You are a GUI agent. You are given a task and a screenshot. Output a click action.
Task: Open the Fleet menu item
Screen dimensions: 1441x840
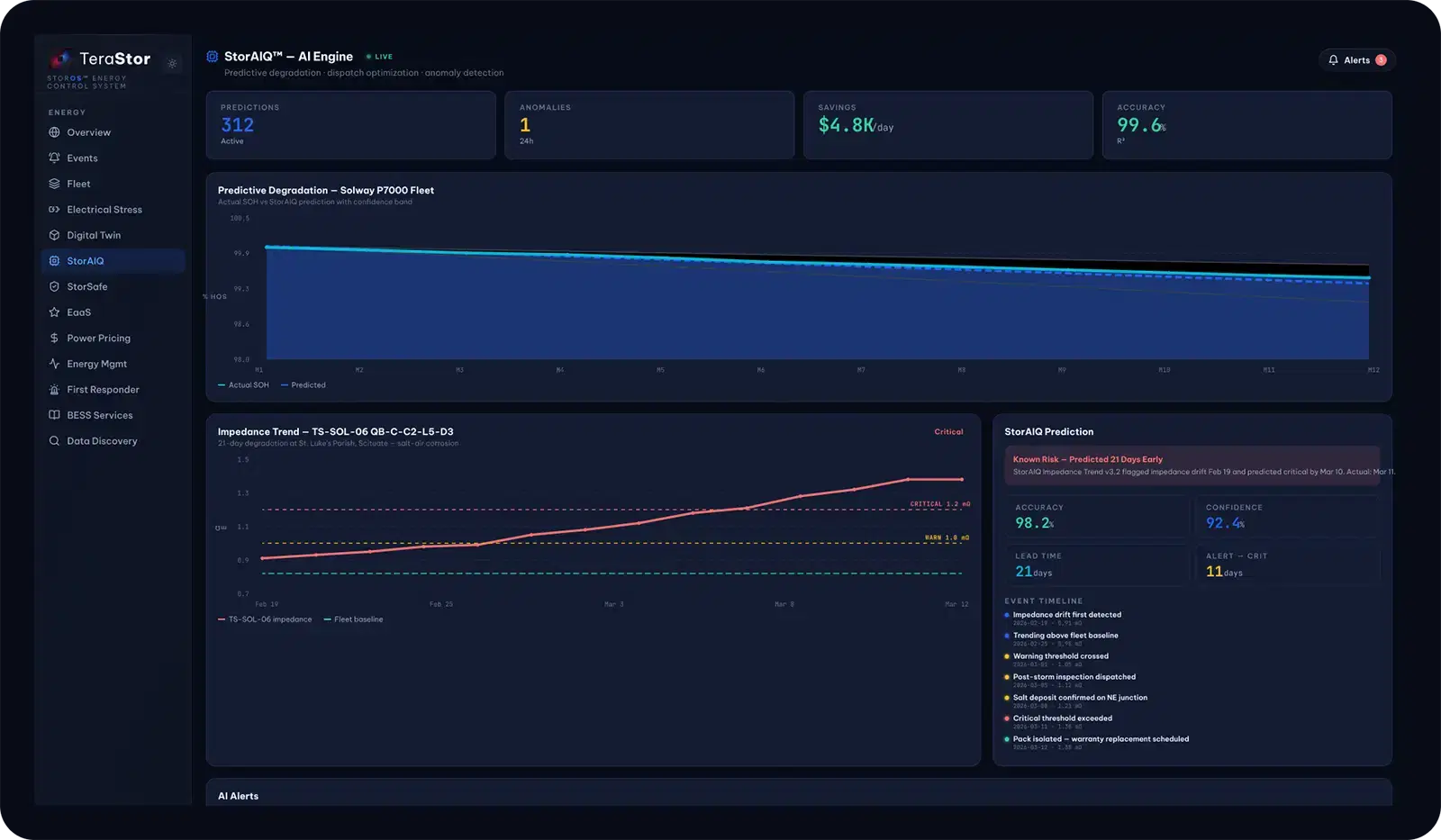tap(113, 184)
